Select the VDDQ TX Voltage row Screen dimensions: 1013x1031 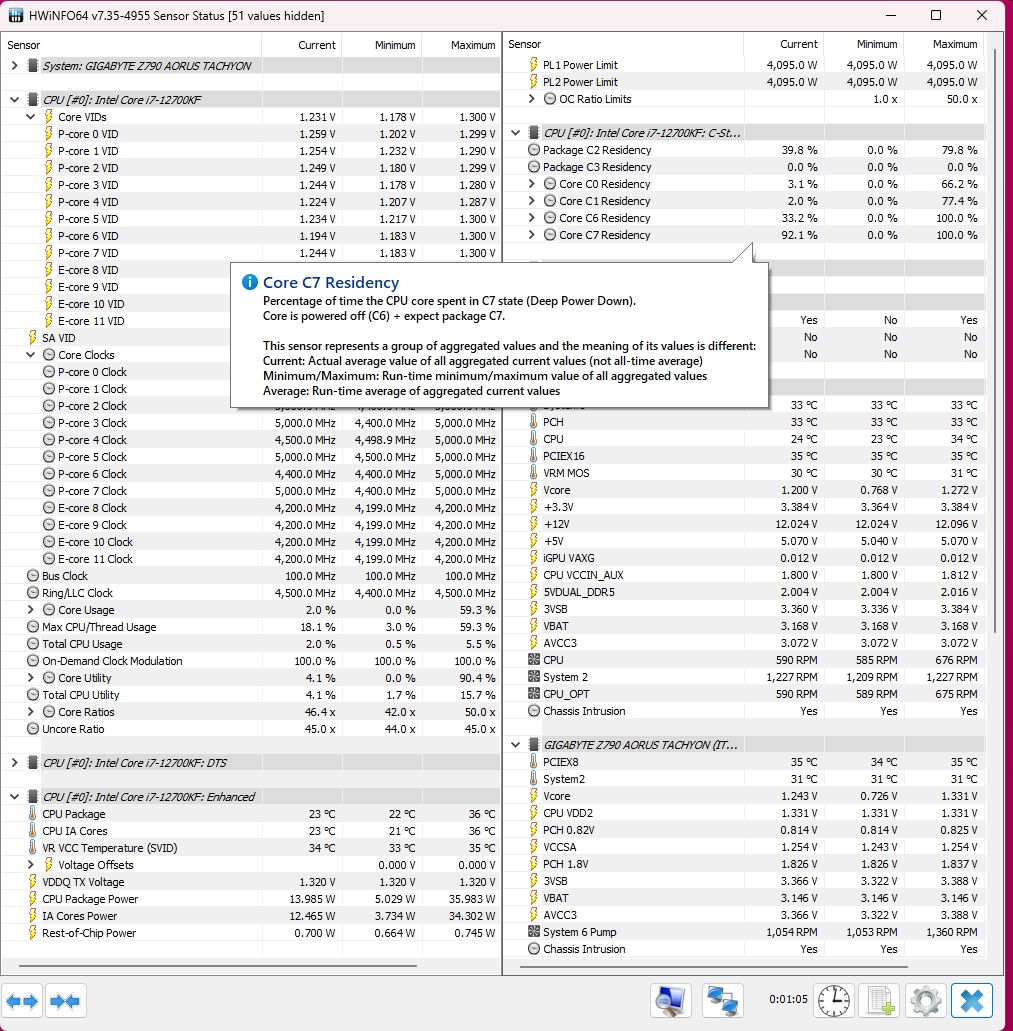(x=250, y=882)
